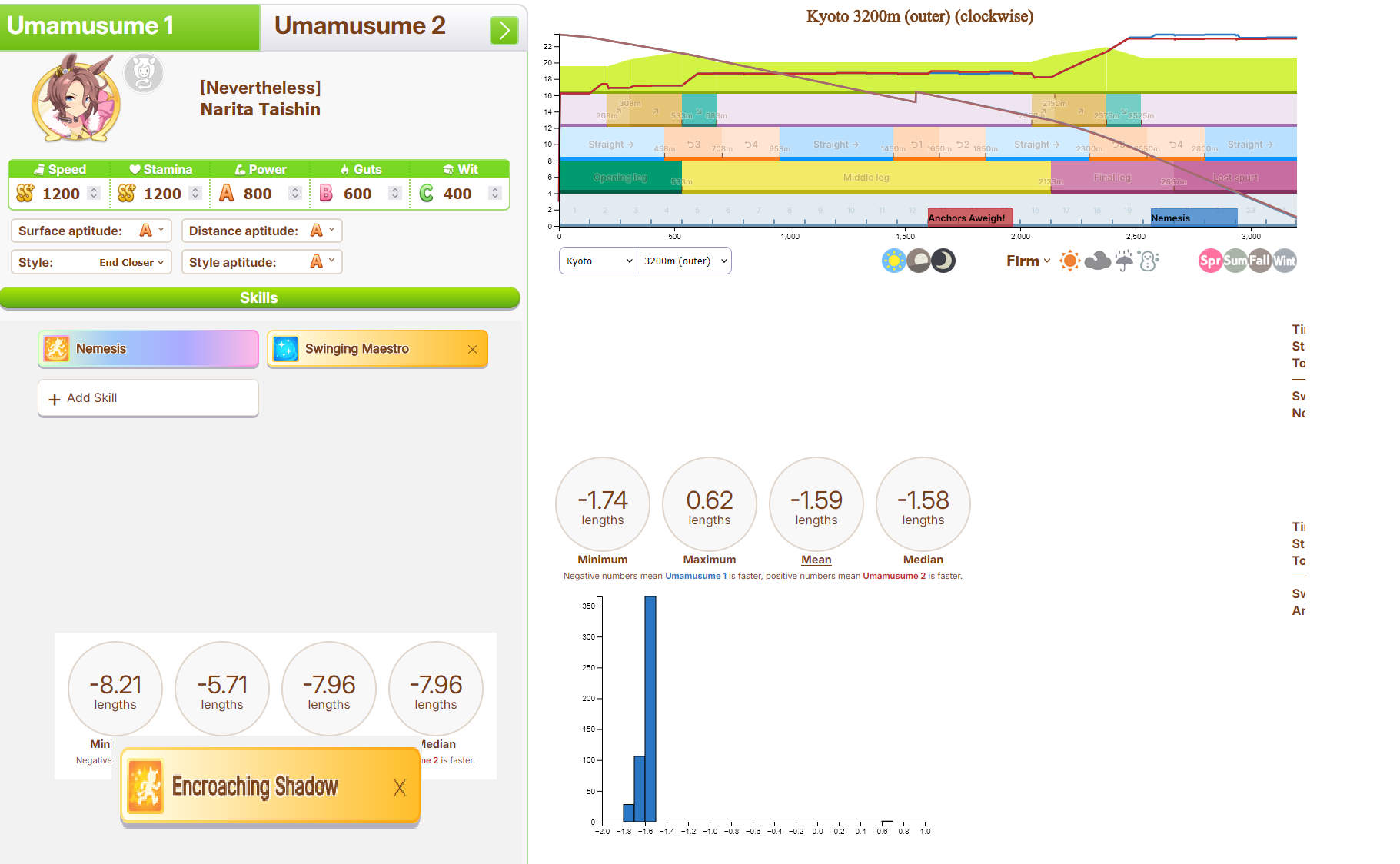Click the -1.74 lengths Minimum circle
The height and width of the screenshot is (864, 1400).
click(x=603, y=504)
